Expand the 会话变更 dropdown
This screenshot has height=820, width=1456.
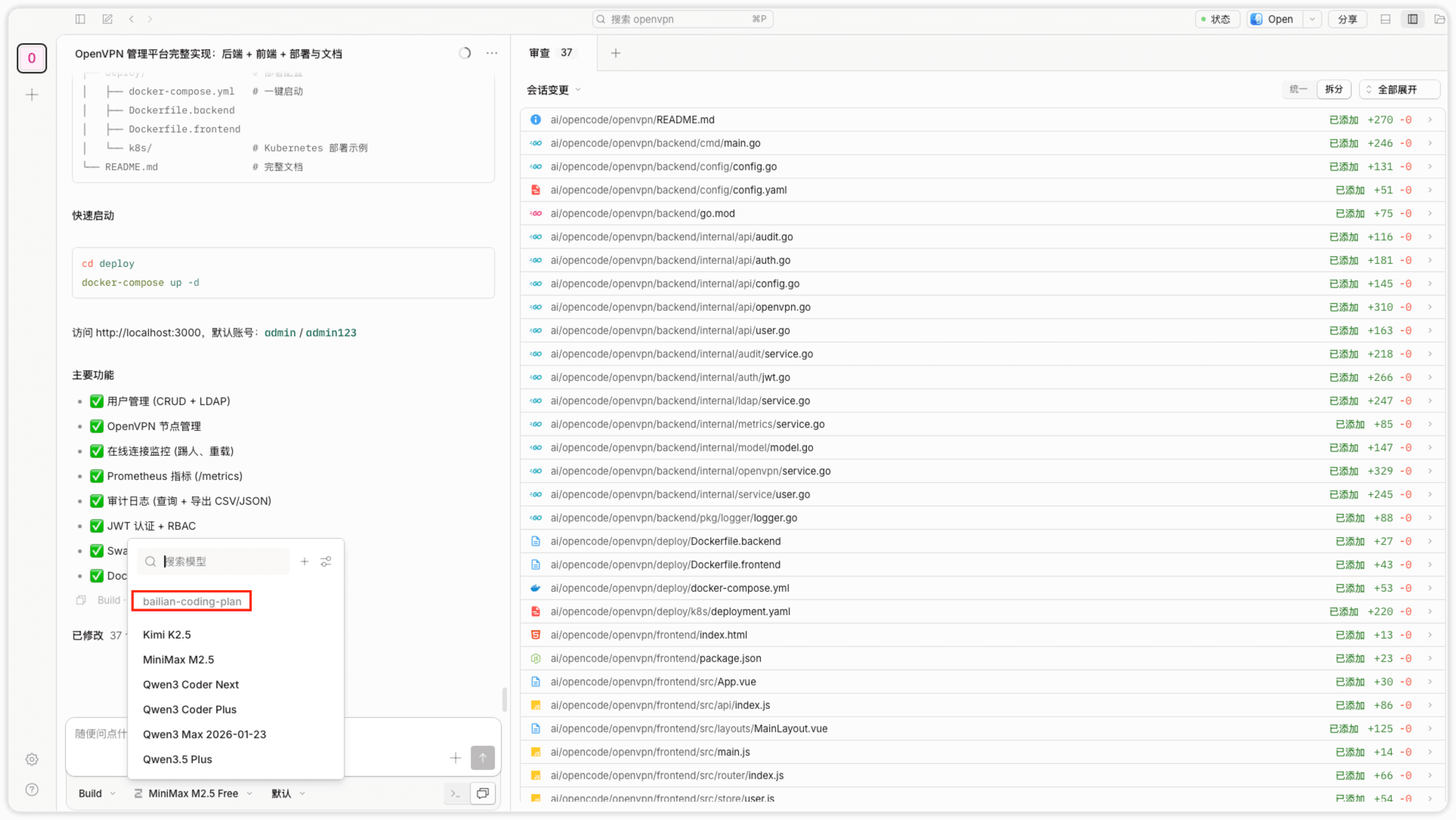(554, 90)
